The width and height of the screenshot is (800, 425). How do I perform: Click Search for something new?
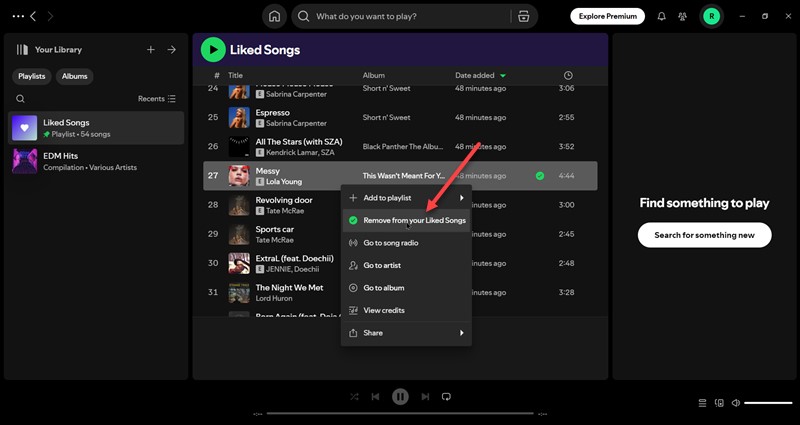704,235
